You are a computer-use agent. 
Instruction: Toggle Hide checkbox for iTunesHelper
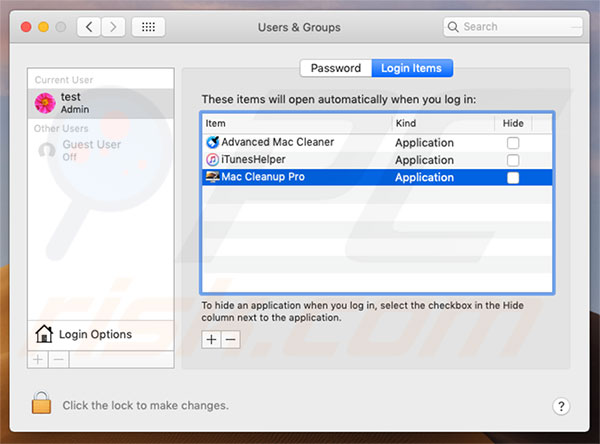coord(513,160)
